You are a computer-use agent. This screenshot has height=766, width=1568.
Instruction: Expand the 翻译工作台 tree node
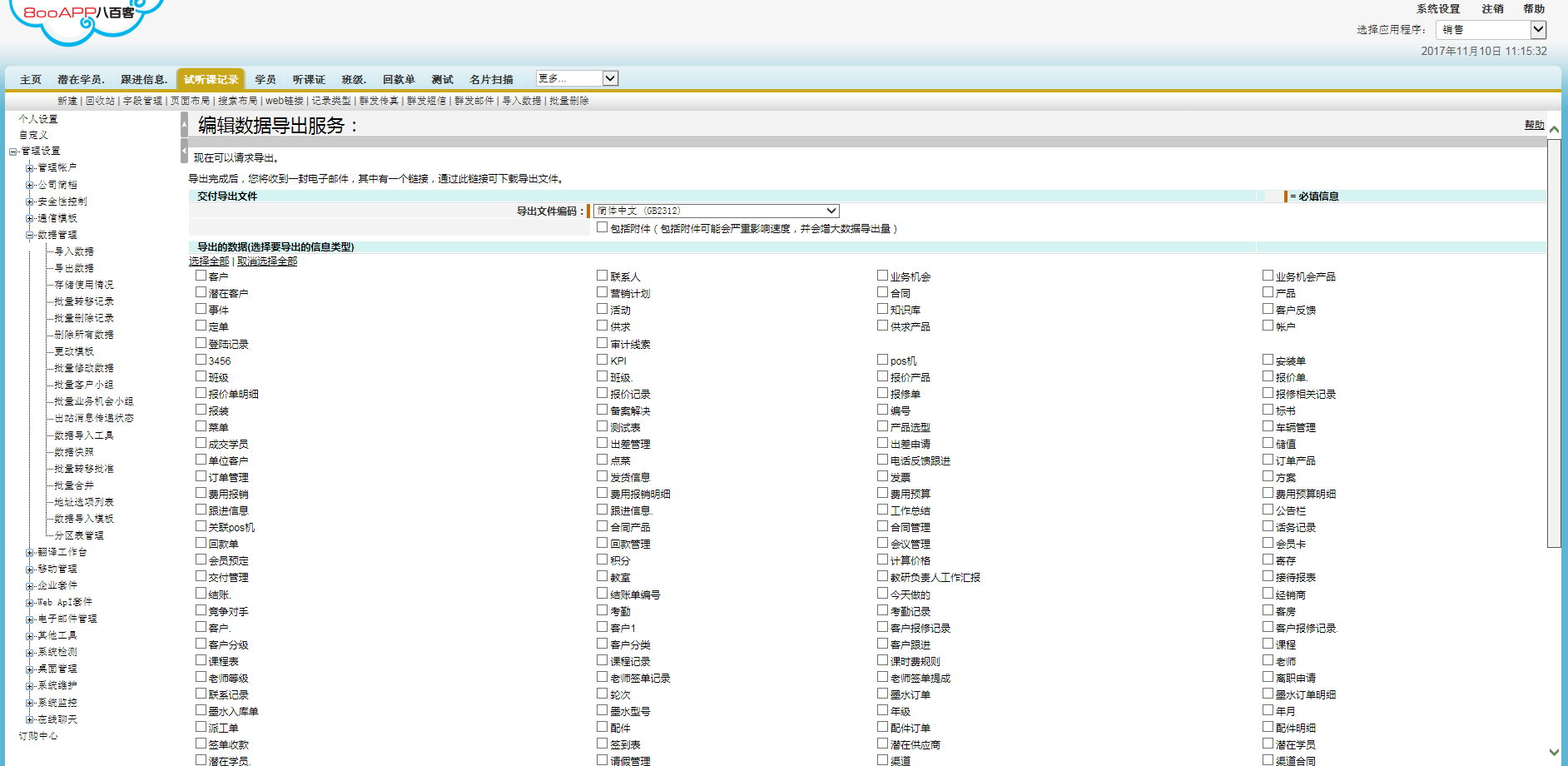[30, 552]
